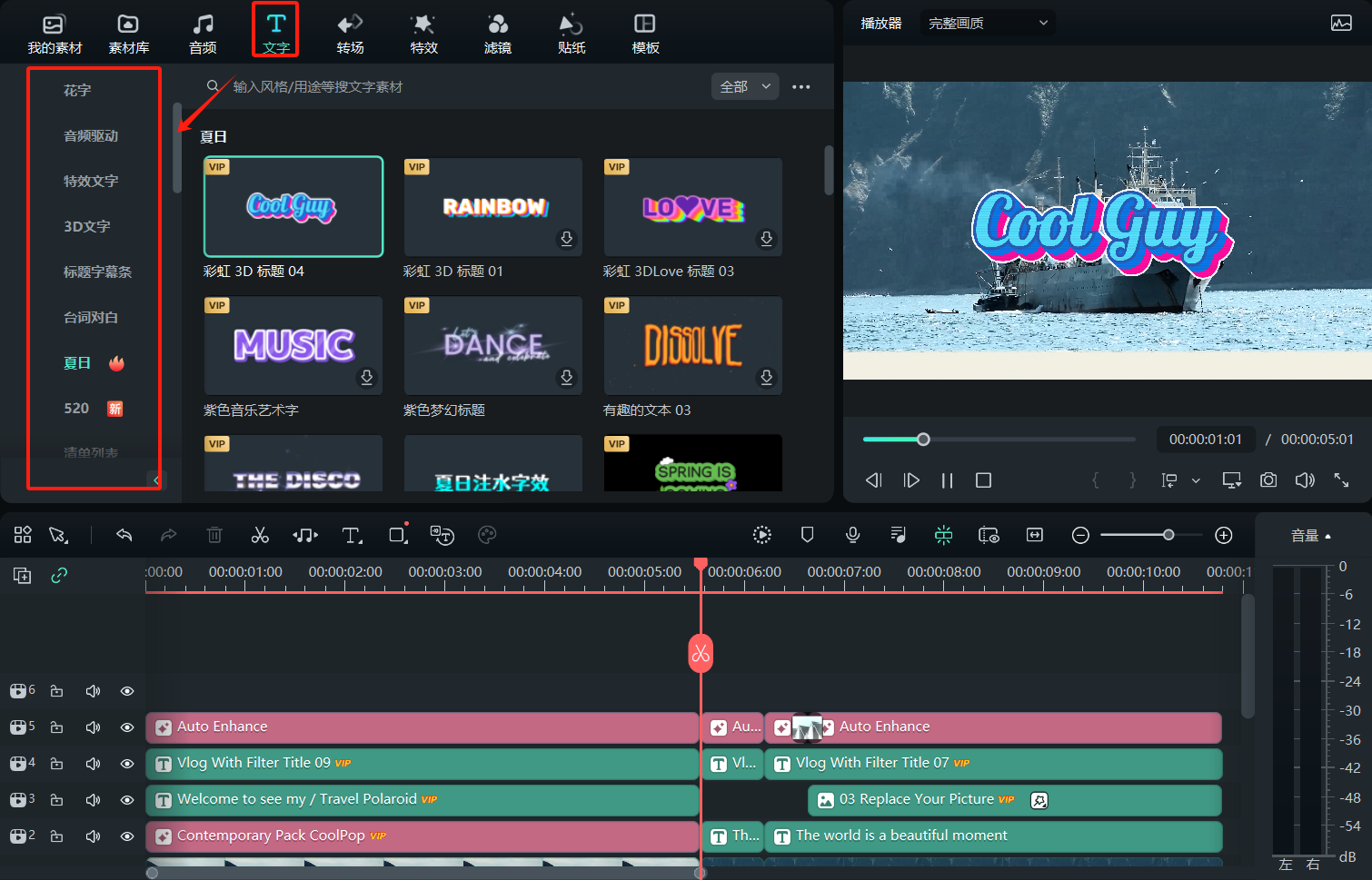The image size is (1372, 880).
Task: Hide track 2 with its eye icon
Action: (127, 836)
